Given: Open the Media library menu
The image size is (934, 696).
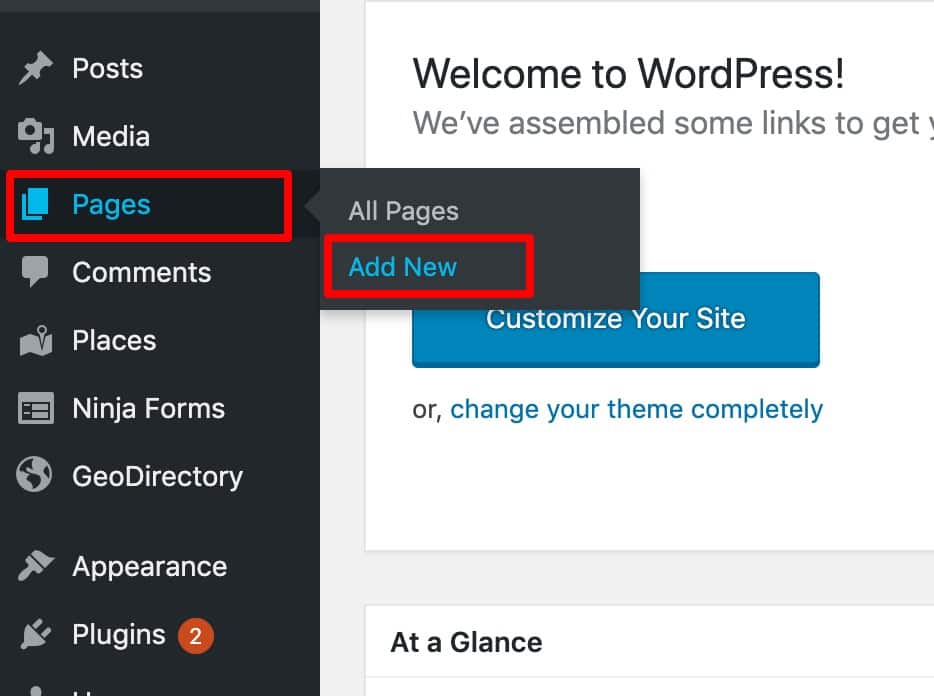Looking at the screenshot, I should click(x=111, y=137).
